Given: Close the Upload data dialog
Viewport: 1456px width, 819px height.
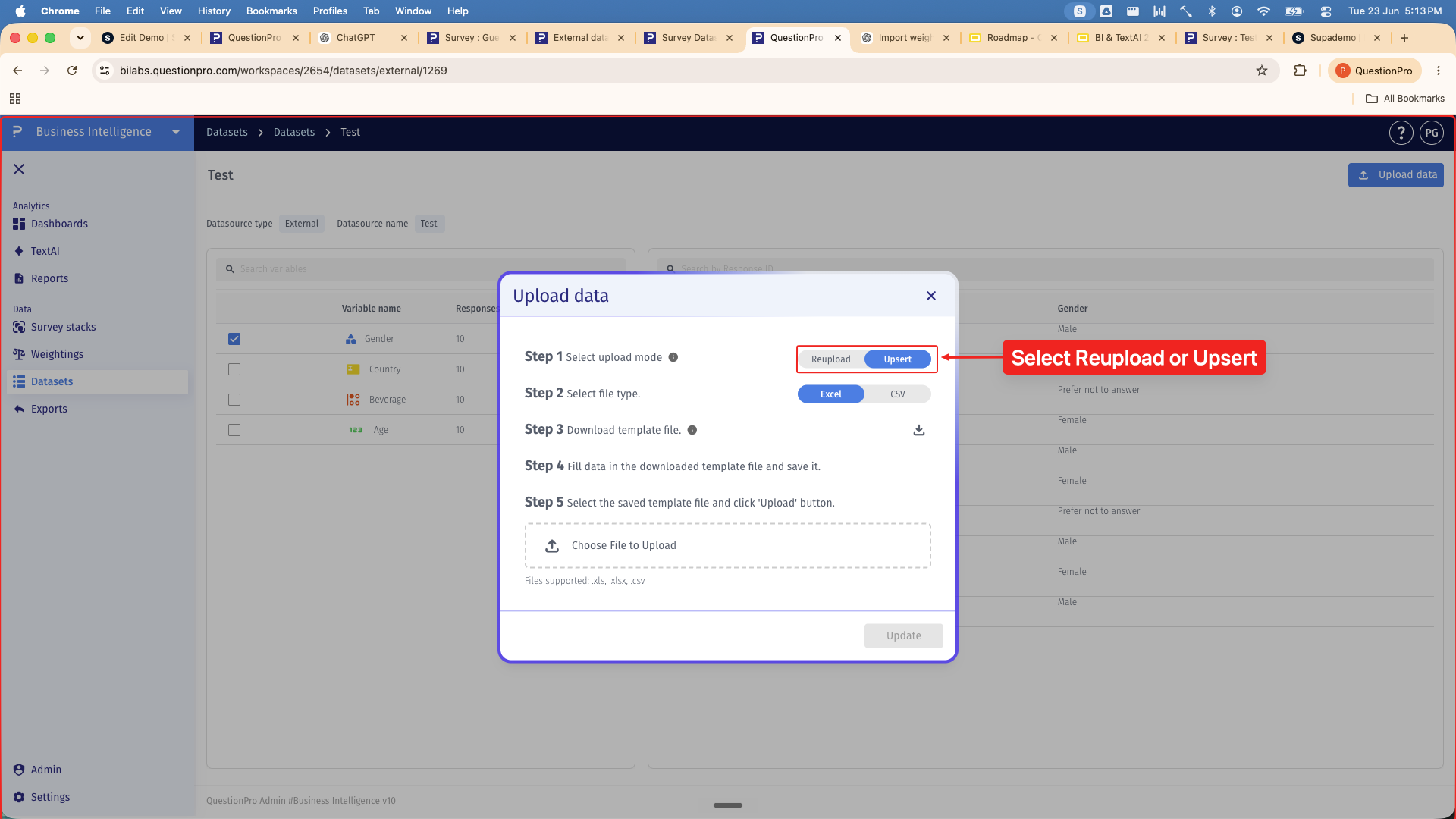Looking at the screenshot, I should tap(931, 296).
